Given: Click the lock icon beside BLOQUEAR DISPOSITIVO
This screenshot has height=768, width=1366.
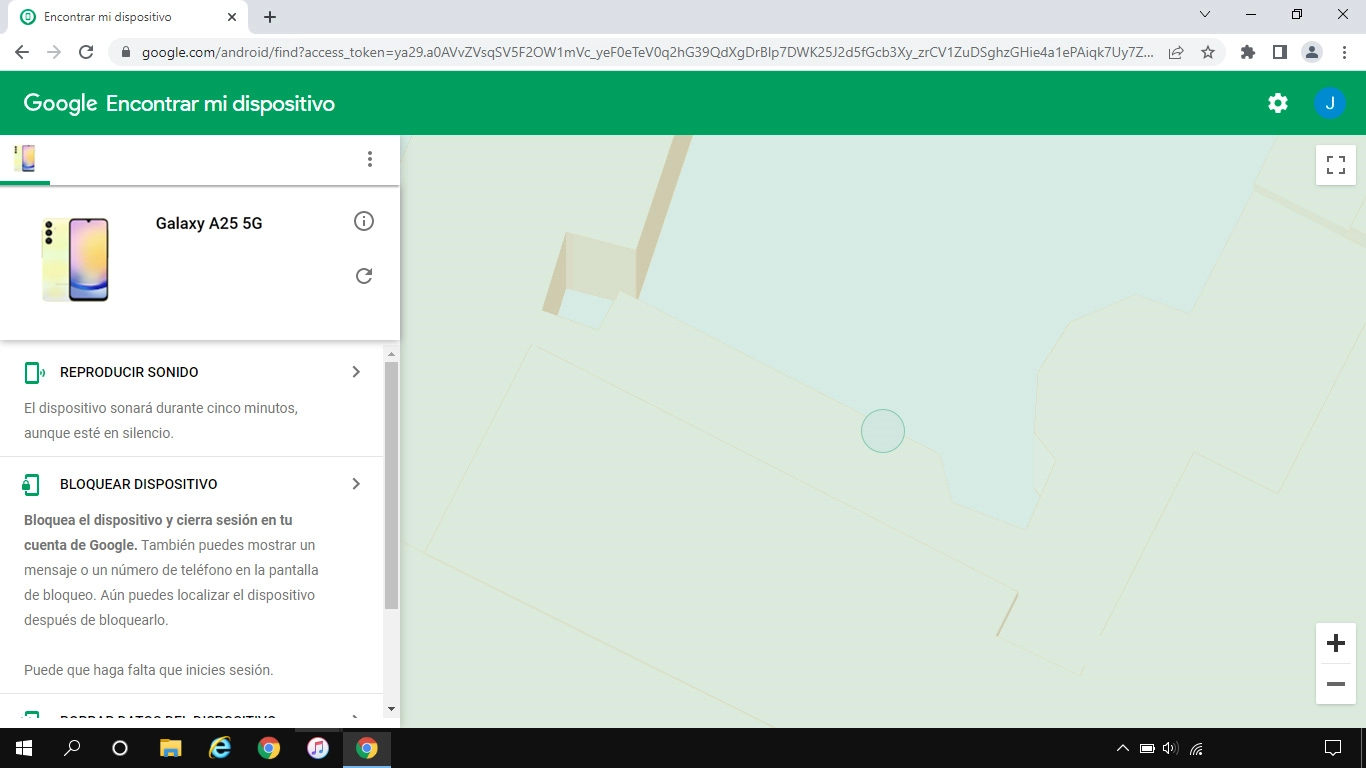Looking at the screenshot, I should pos(31,483).
